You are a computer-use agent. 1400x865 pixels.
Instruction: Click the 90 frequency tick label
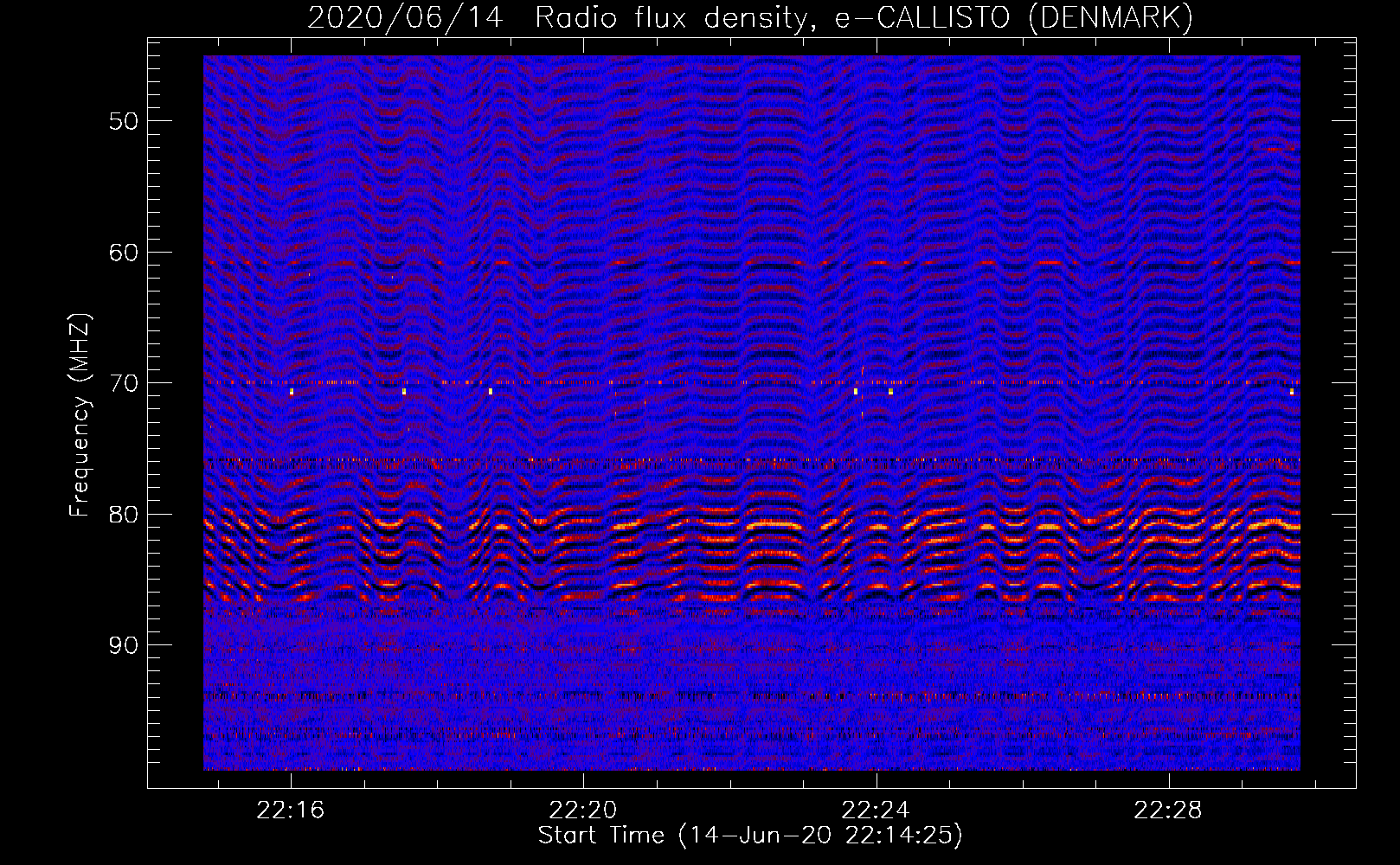click(123, 645)
